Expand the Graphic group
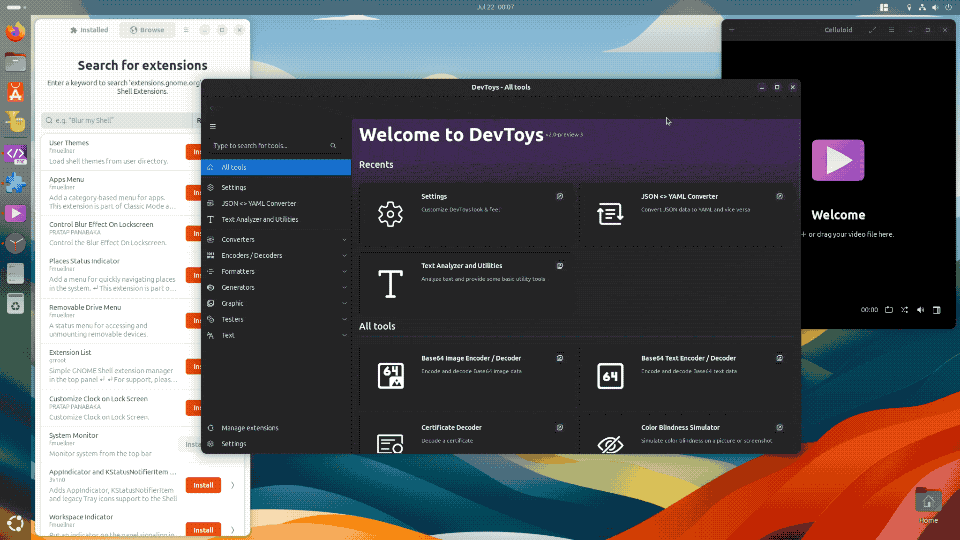The height and width of the screenshot is (540, 960). click(345, 303)
